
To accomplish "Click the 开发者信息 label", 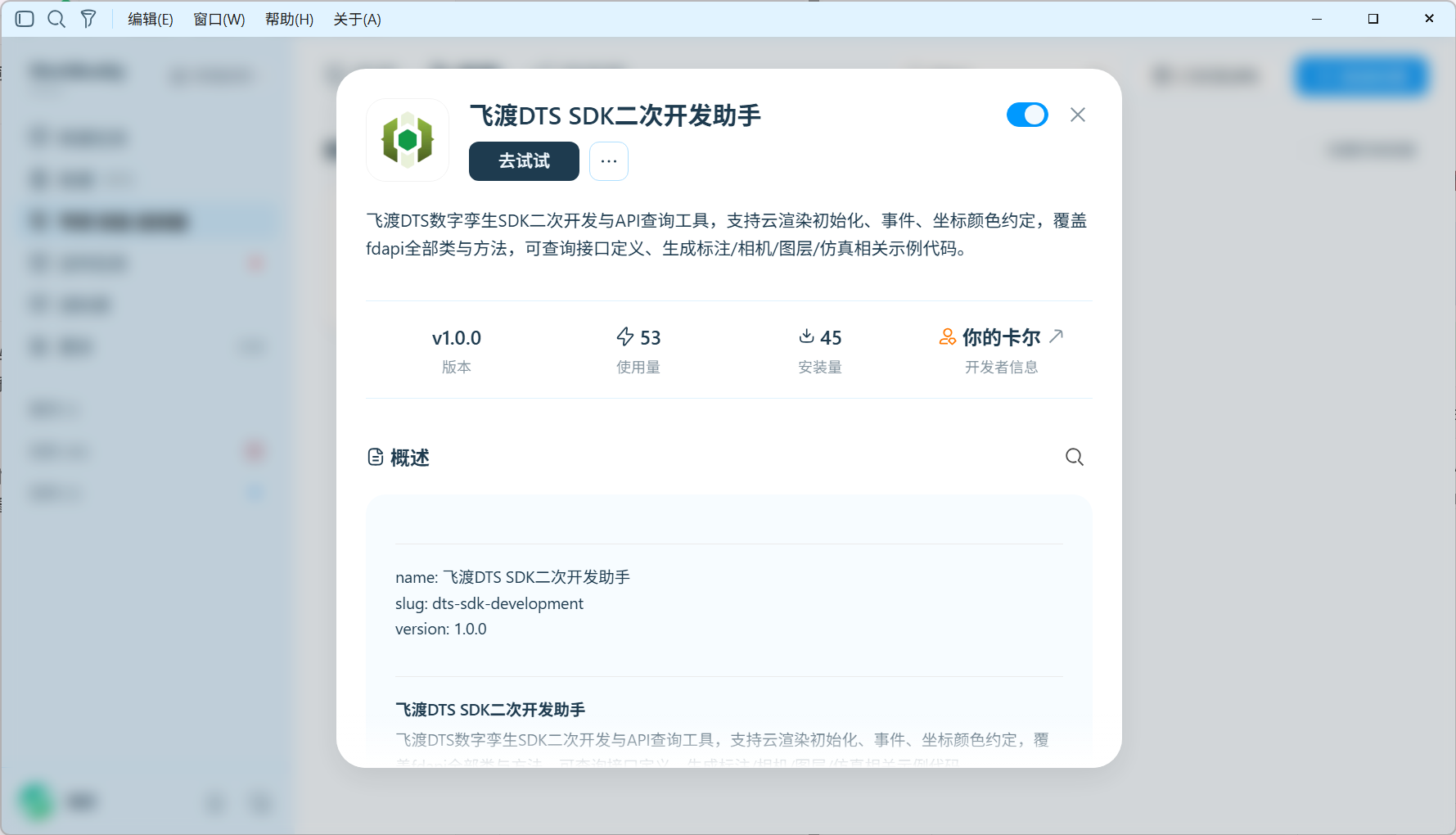I will coord(1001,367).
